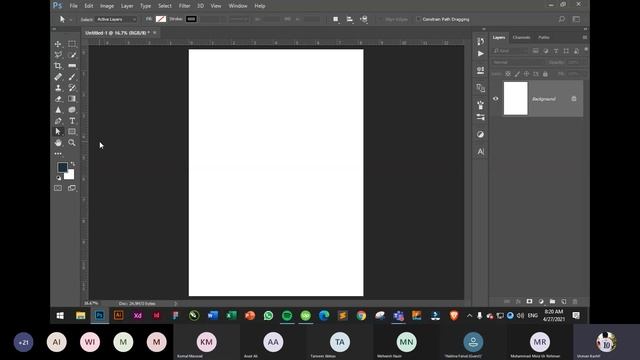
Task: Open the Image menu
Action: point(107,6)
